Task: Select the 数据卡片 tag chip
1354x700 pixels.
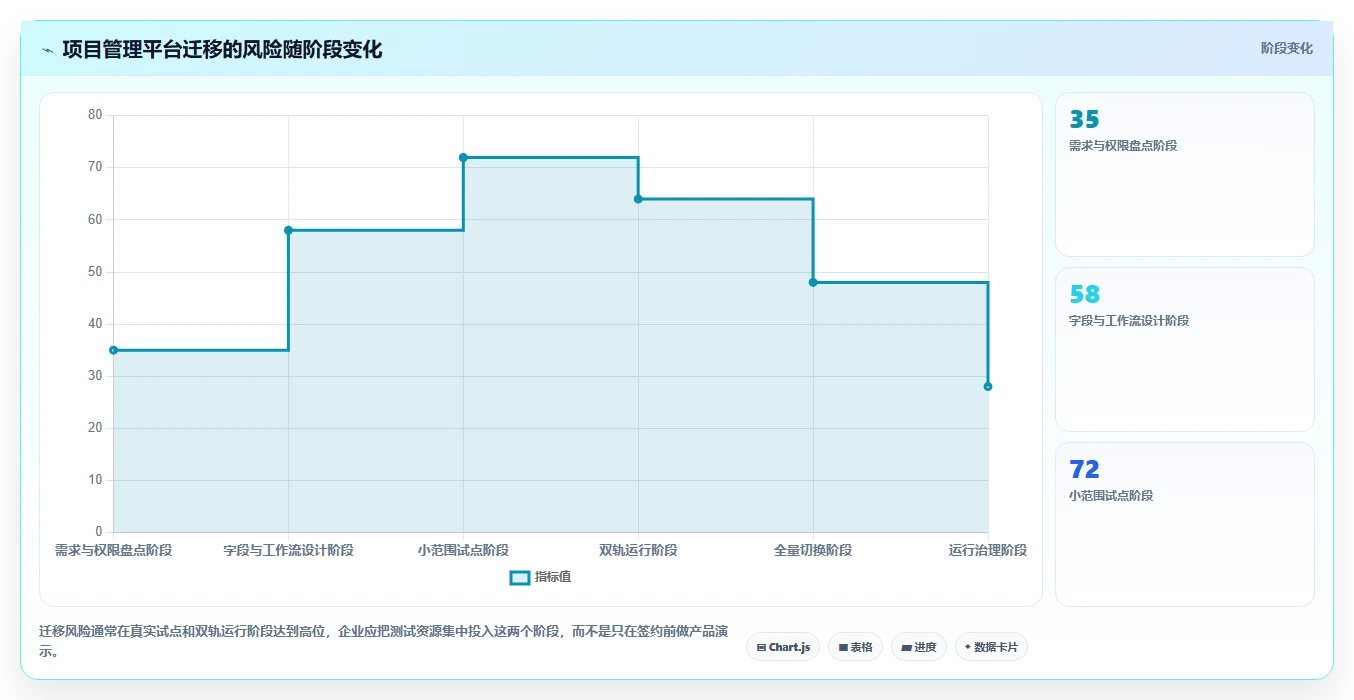Action: (991, 647)
